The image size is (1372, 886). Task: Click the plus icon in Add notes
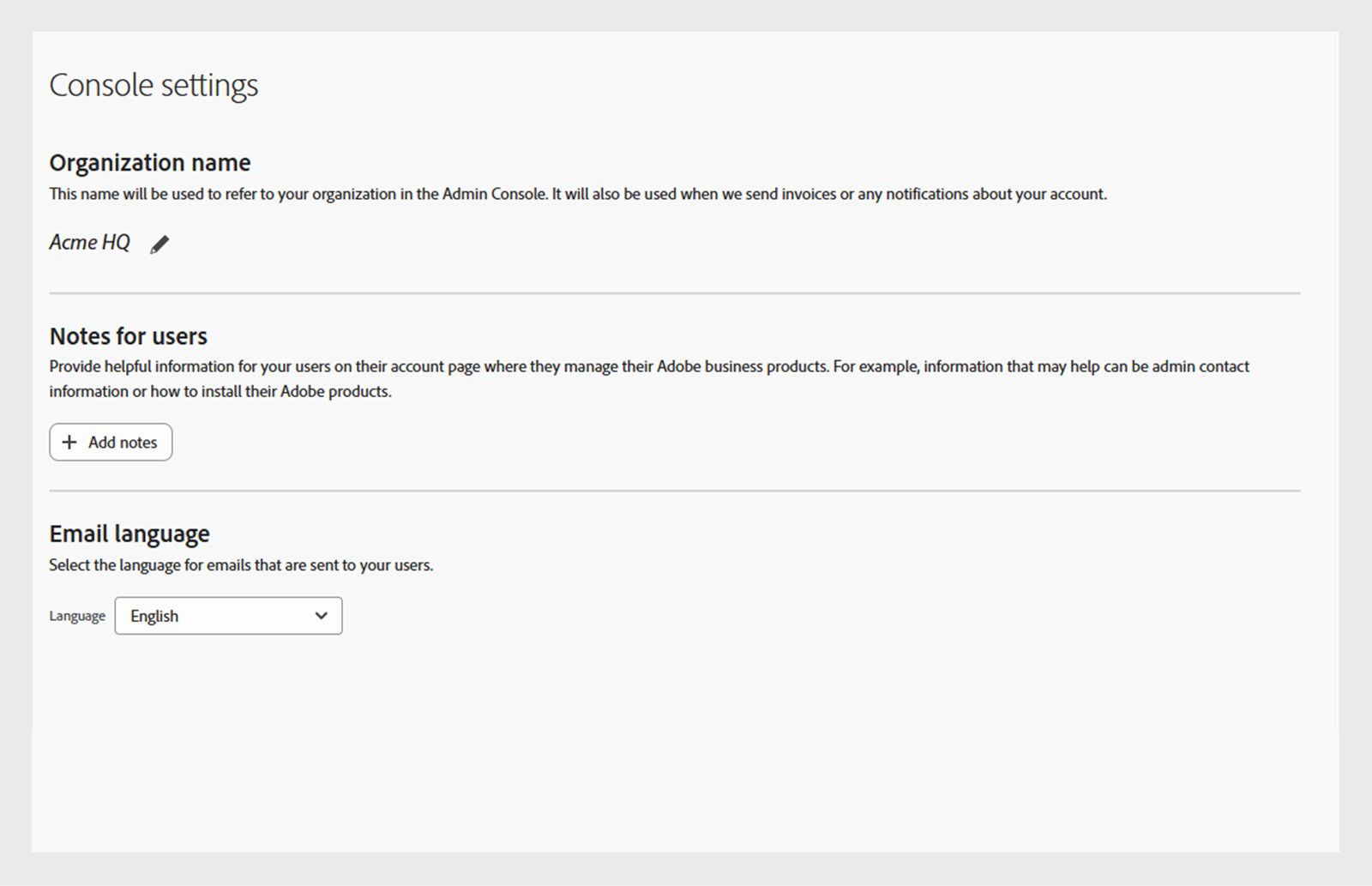pos(69,442)
